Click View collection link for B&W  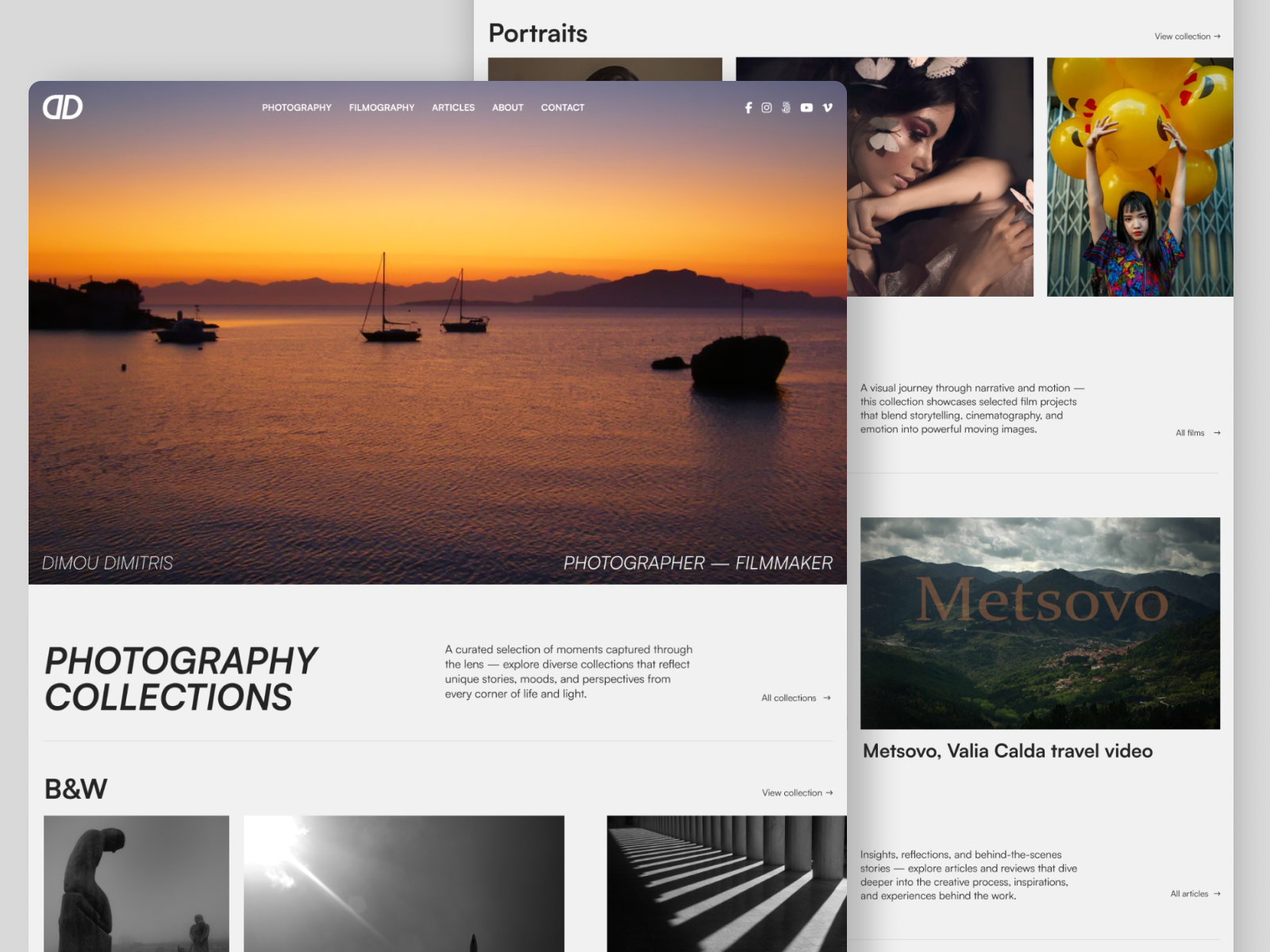pyautogui.click(x=798, y=793)
